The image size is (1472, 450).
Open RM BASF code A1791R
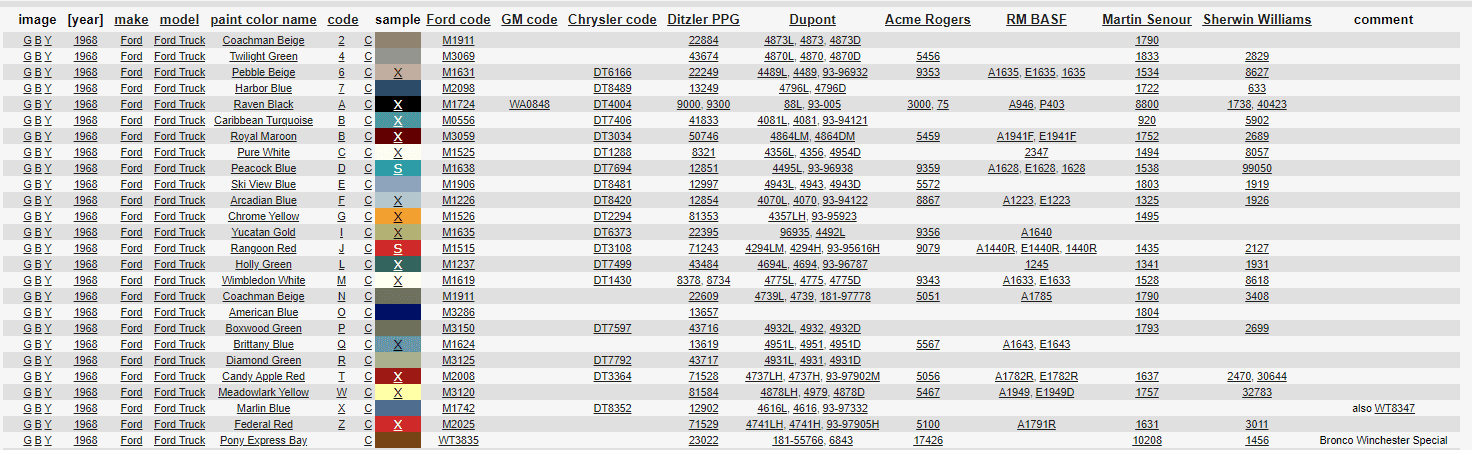coord(1036,425)
